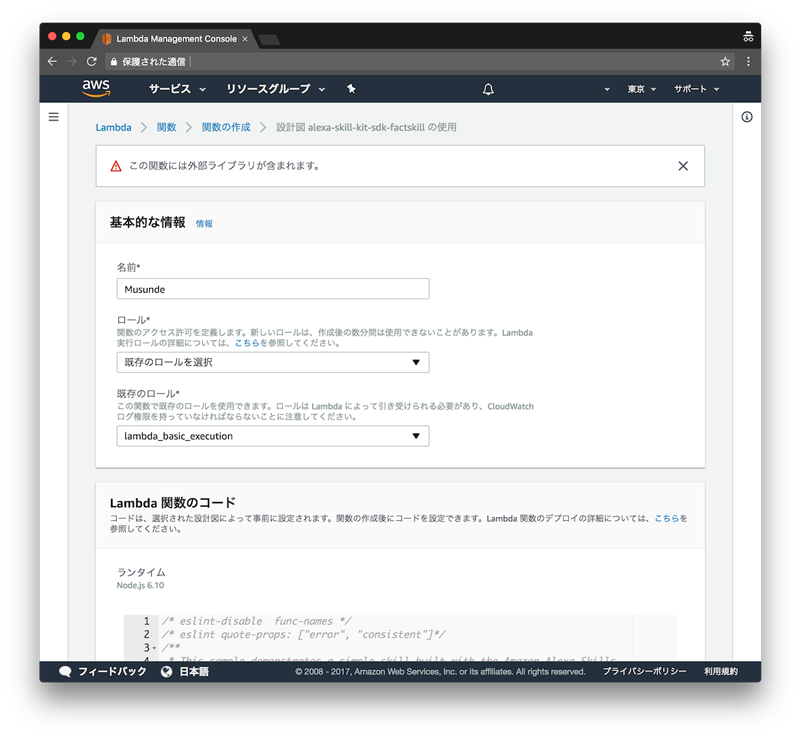Go to 関数の作成 breadcrumb
This screenshot has width=800, height=738.
(x=226, y=127)
